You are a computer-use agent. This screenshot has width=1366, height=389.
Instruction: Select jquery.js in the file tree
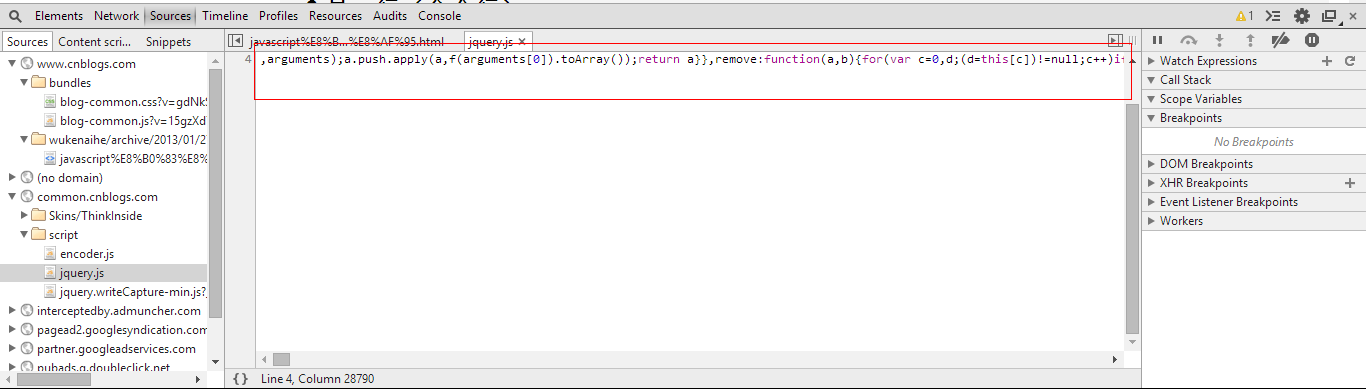(x=82, y=273)
